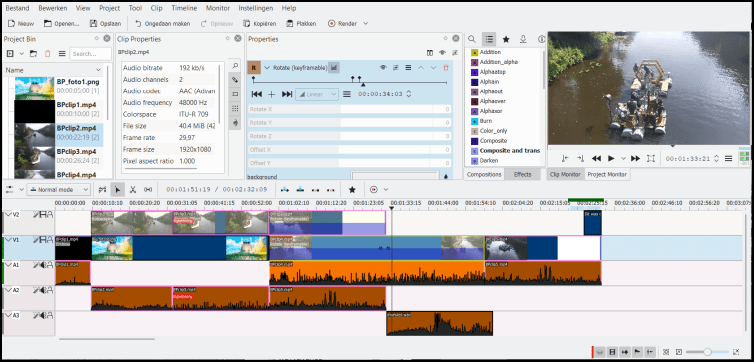Open monitor hamburger options menu
This screenshot has height=362, width=754.
click(729, 158)
